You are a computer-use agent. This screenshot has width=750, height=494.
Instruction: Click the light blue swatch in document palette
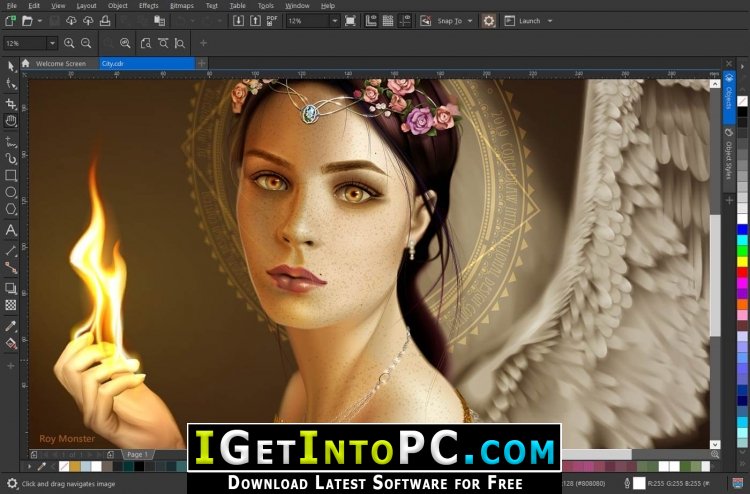pos(86,466)
